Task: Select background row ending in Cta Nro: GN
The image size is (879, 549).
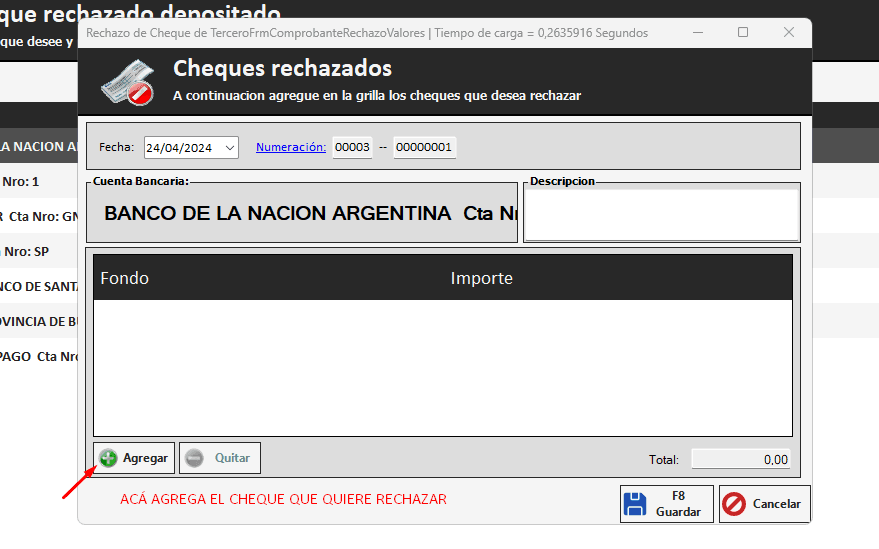Action: 38,215
